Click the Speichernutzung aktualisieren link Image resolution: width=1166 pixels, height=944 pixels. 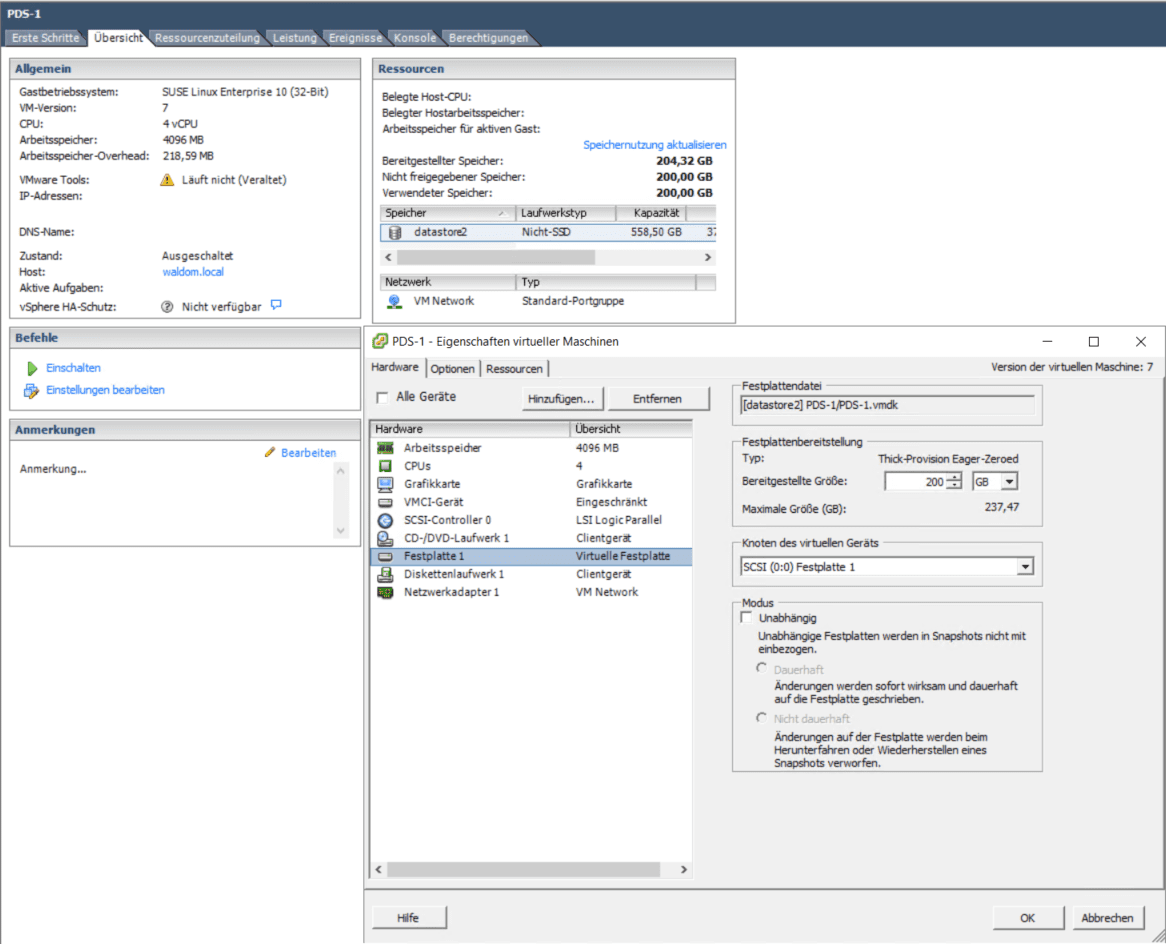click(654, 145)
